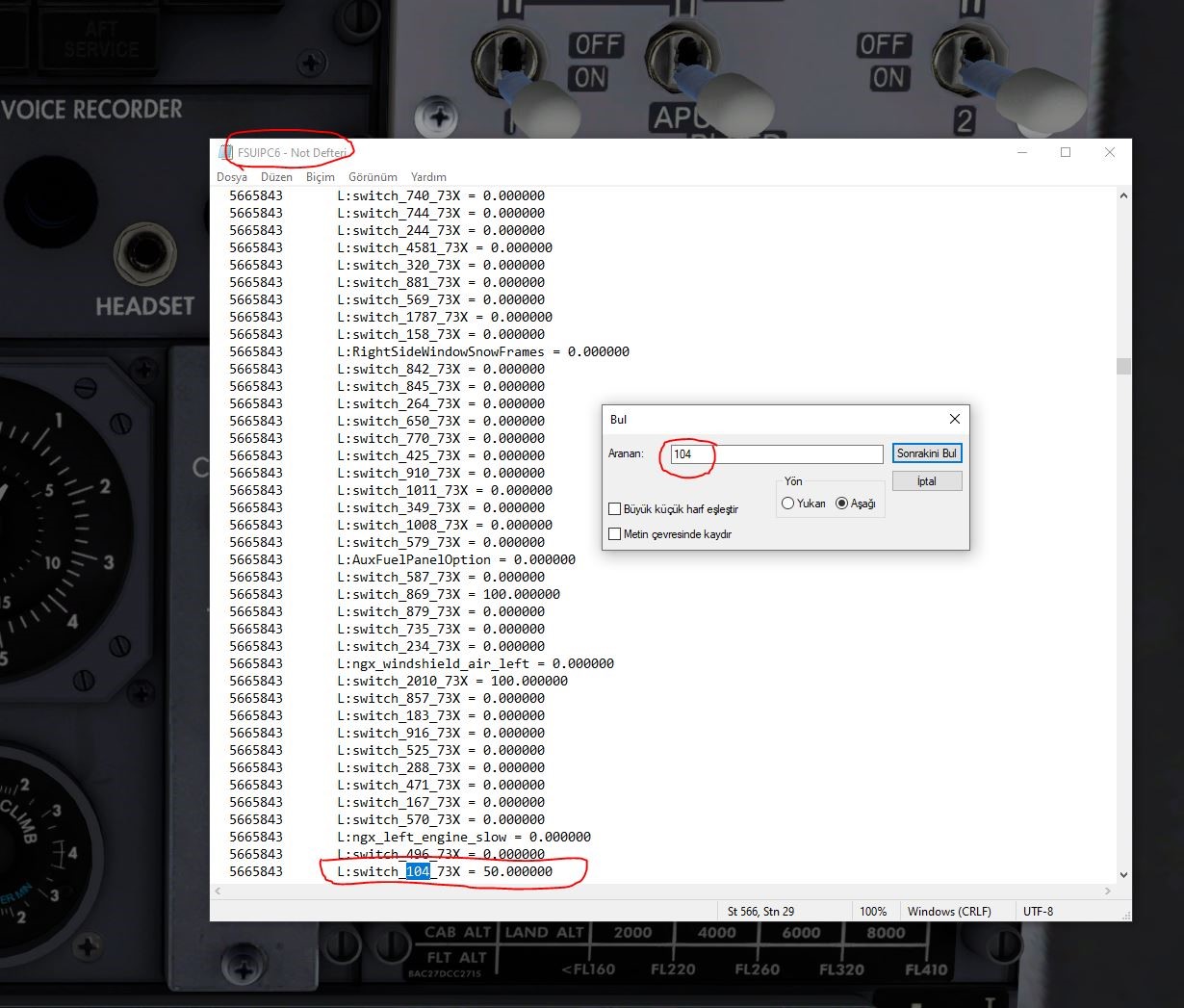Close the Bul find dialog
Viewport: 1184px width, 1008px height.
click(954, 419)
